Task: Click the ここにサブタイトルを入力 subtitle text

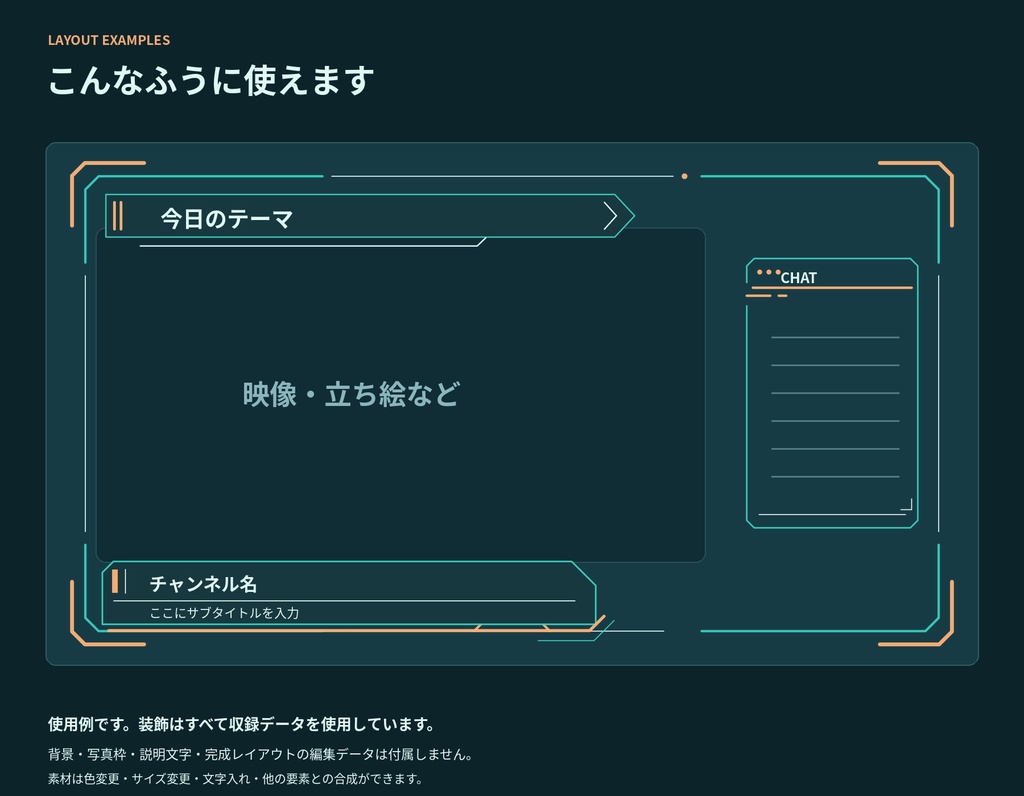Action: click(x=224, y=613)
